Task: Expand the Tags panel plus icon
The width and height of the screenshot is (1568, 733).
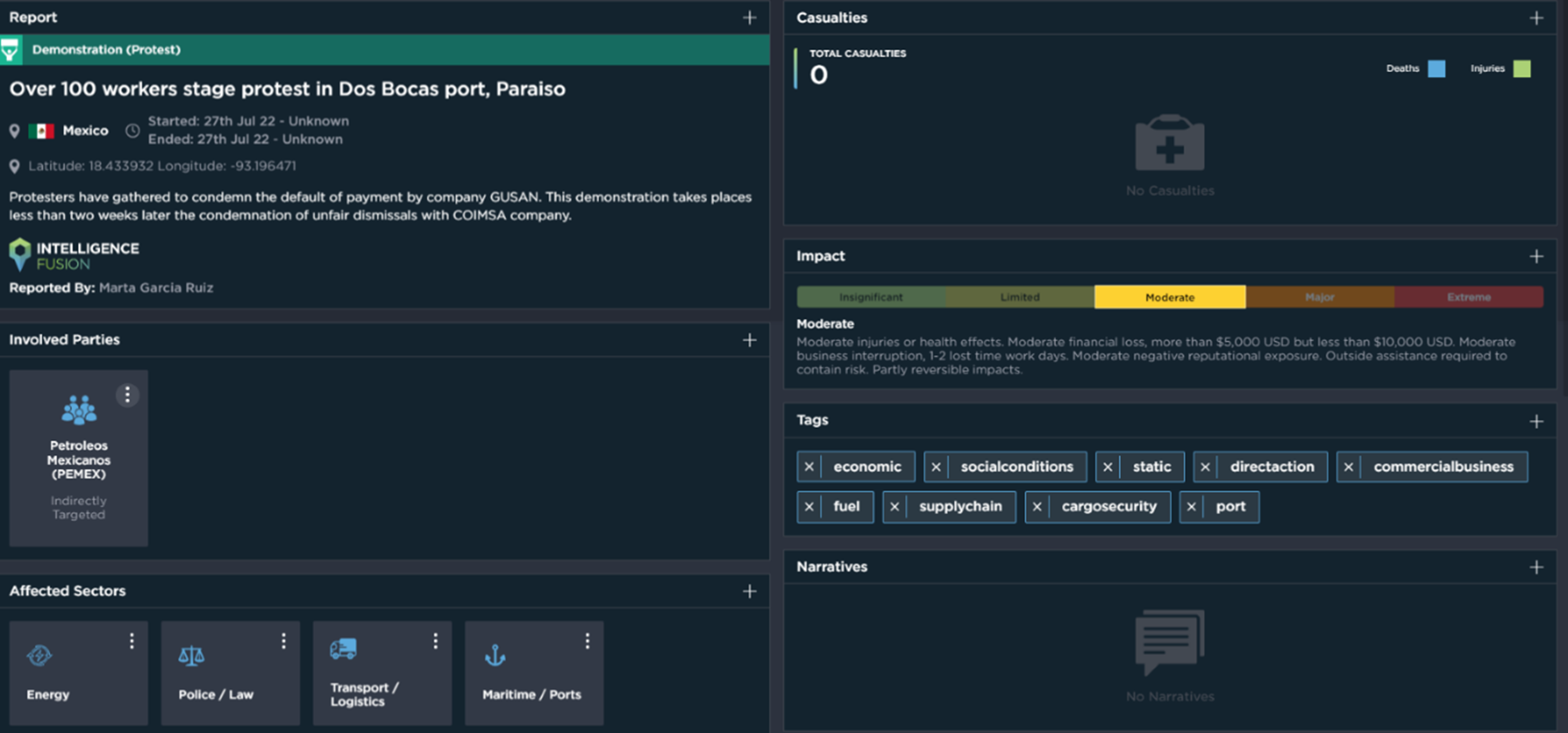Action: [1536, 422]
